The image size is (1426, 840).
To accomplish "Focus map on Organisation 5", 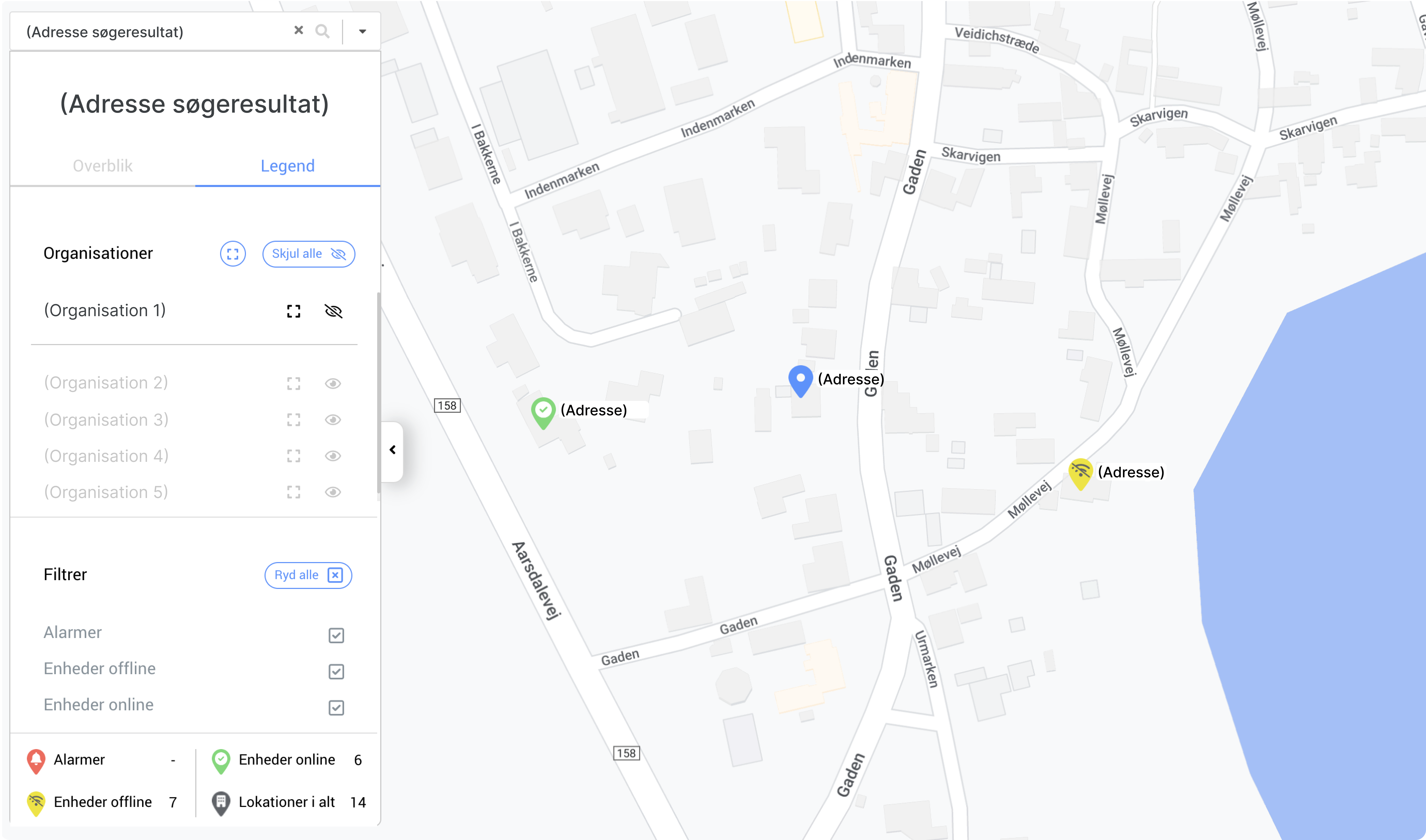I will (293, 492).
